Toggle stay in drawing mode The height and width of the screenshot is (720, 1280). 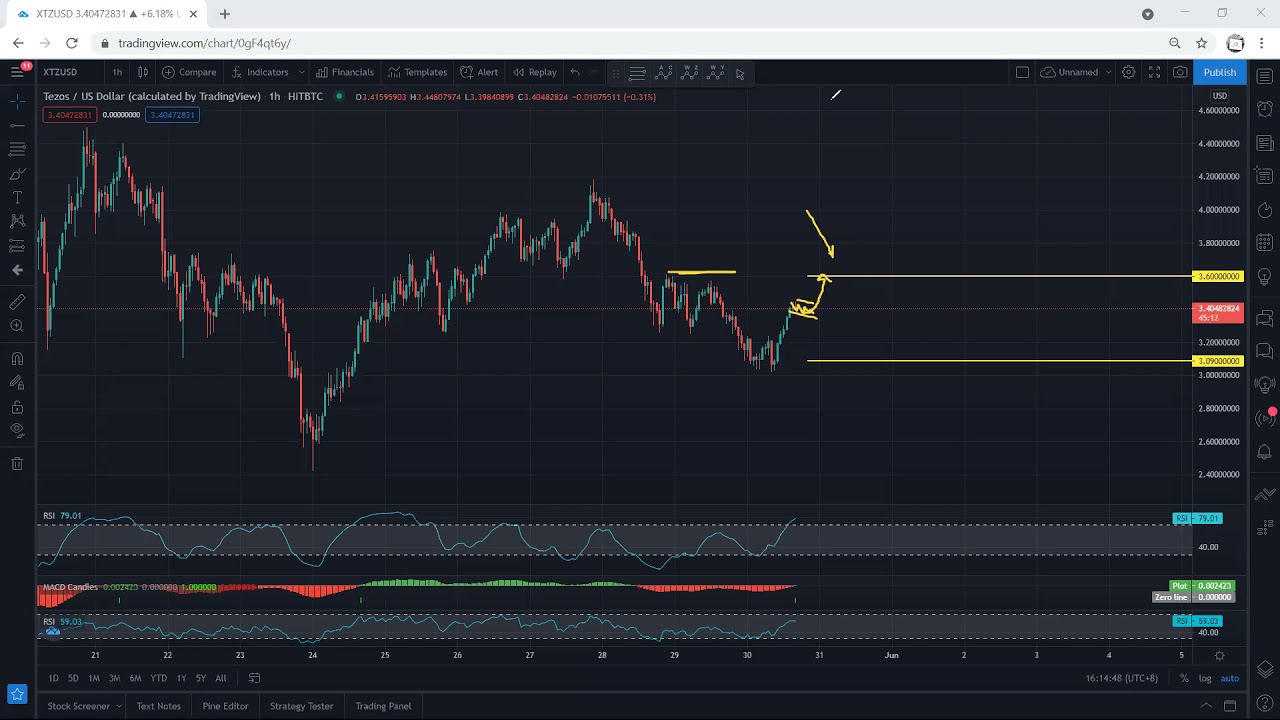pos(17,383)
